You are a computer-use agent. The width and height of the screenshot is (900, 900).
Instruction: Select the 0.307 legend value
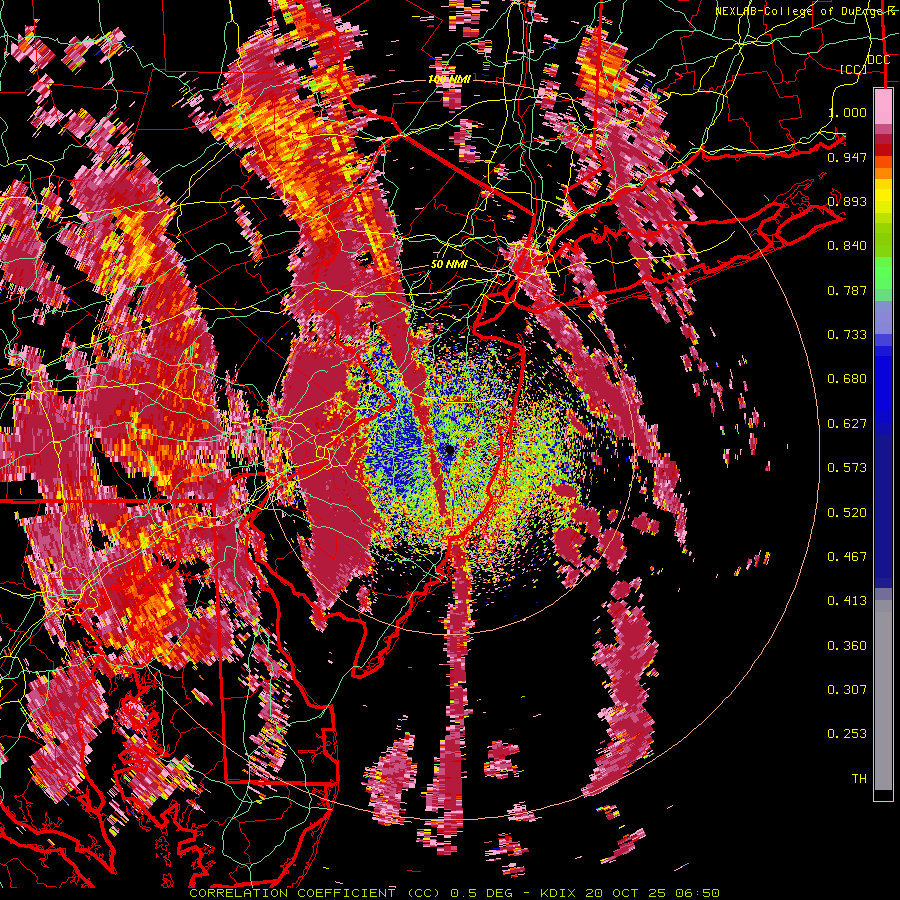click(847, 690)
